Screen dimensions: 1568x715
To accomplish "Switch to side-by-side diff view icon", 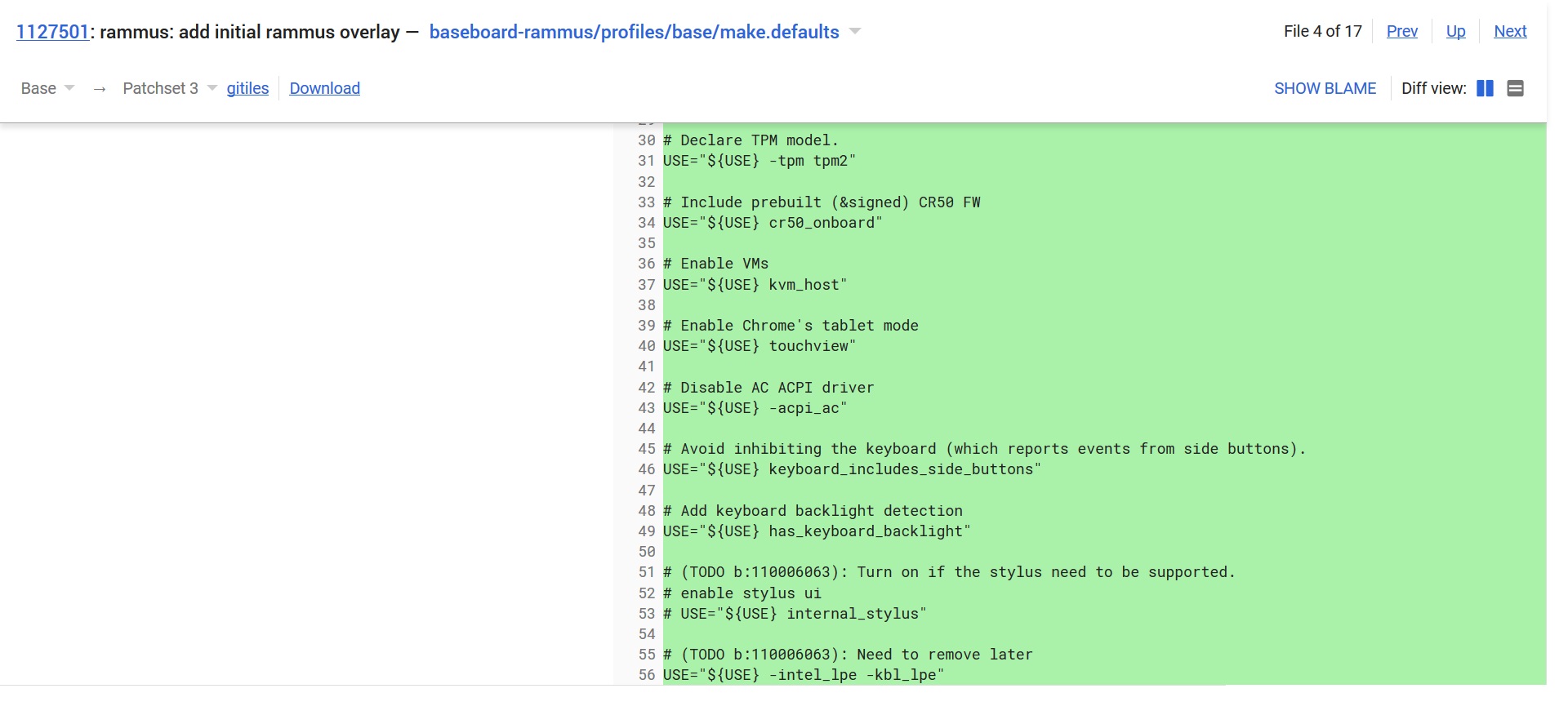I will tap(1485, 88).
